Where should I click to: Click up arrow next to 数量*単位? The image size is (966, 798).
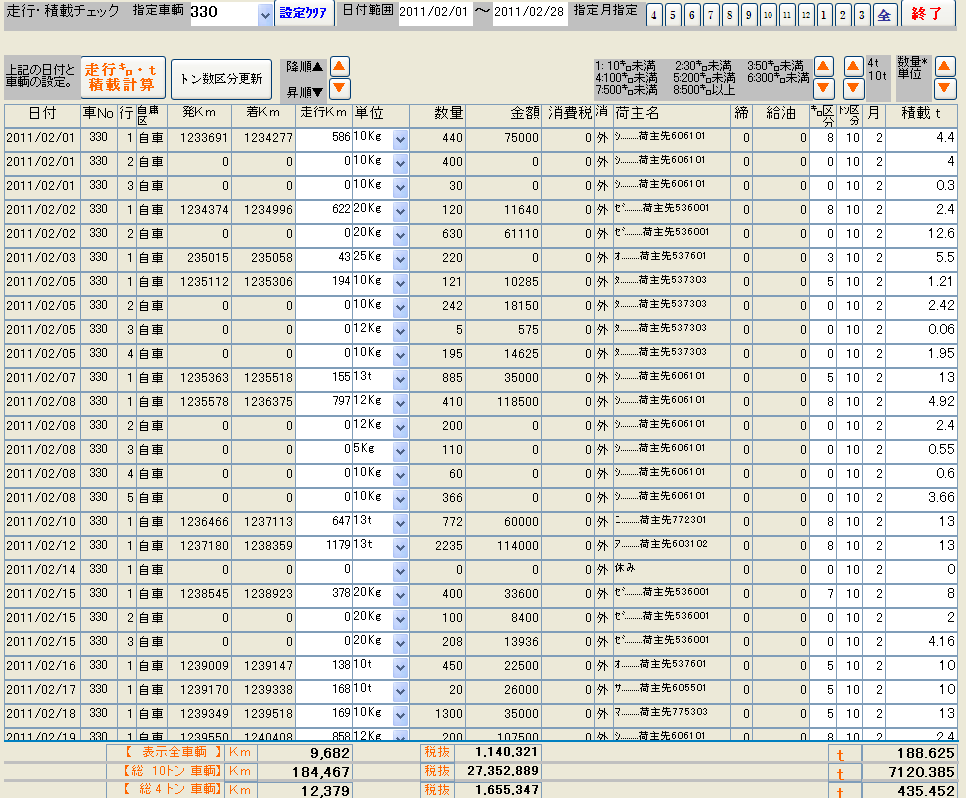[945, 66]
